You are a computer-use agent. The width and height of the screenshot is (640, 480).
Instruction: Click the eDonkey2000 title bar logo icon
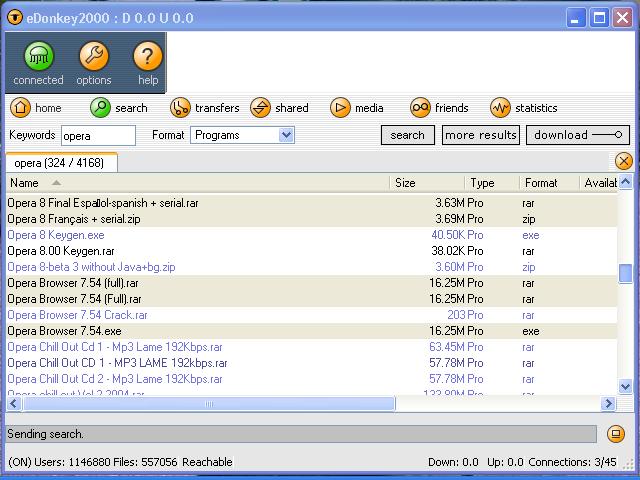click(x=15, y=18)
